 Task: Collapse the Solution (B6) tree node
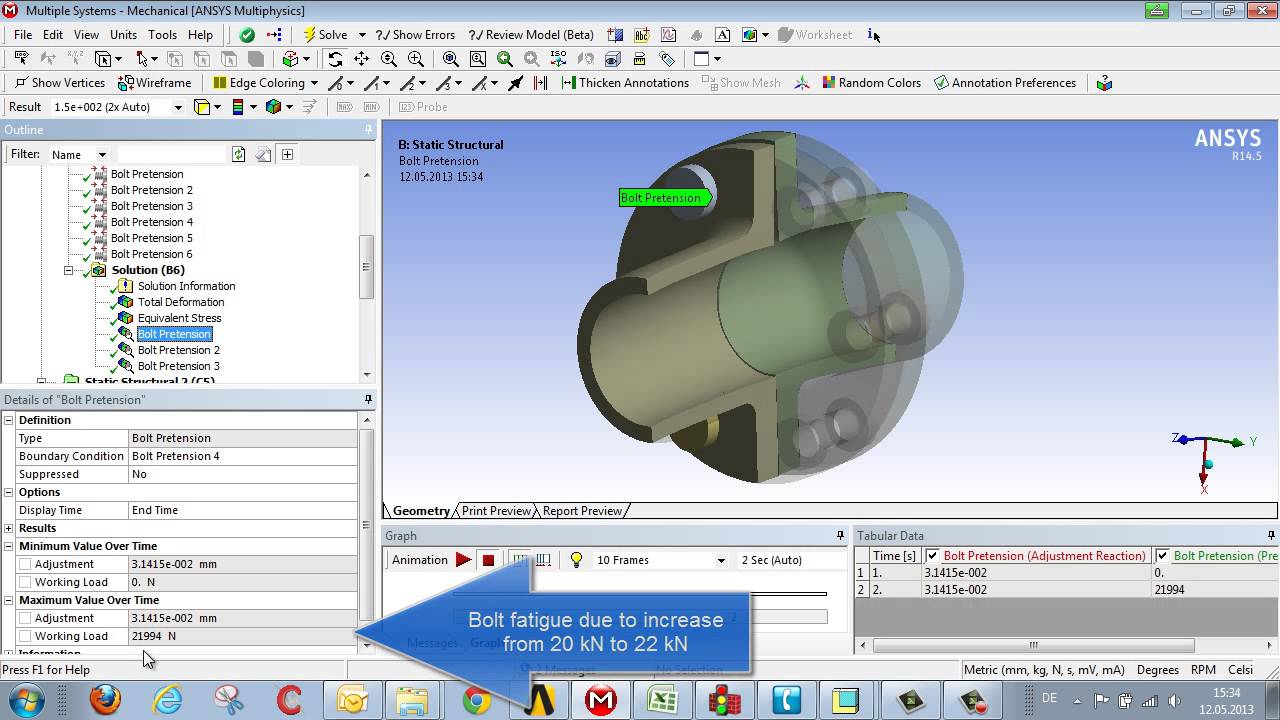point(69,270)
